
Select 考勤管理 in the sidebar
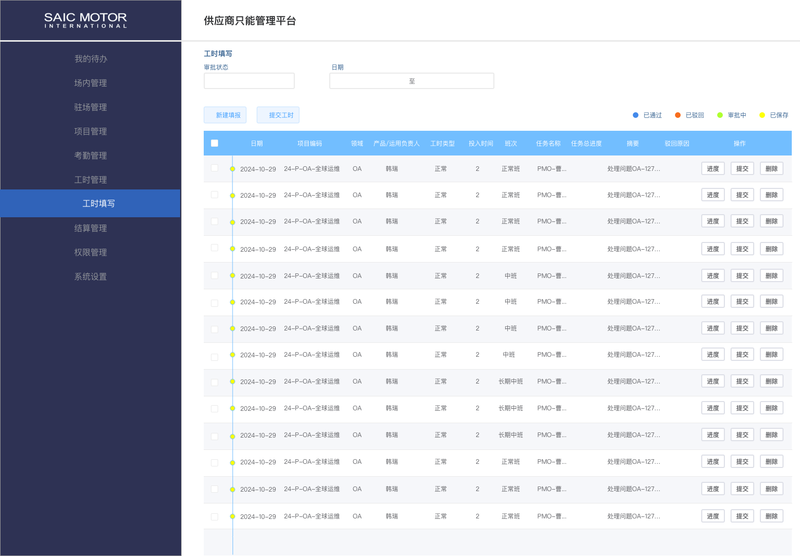tap(90, 156)
